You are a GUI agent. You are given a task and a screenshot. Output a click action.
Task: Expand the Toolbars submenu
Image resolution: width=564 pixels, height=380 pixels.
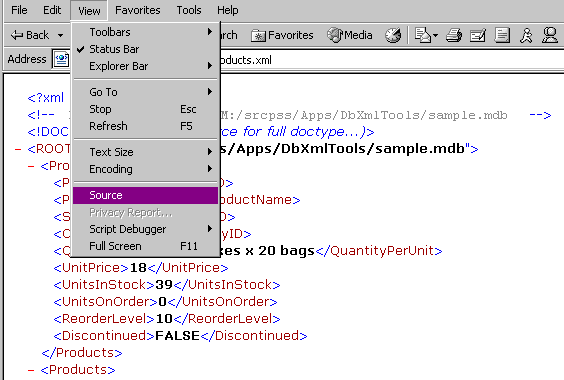[146, 32]
